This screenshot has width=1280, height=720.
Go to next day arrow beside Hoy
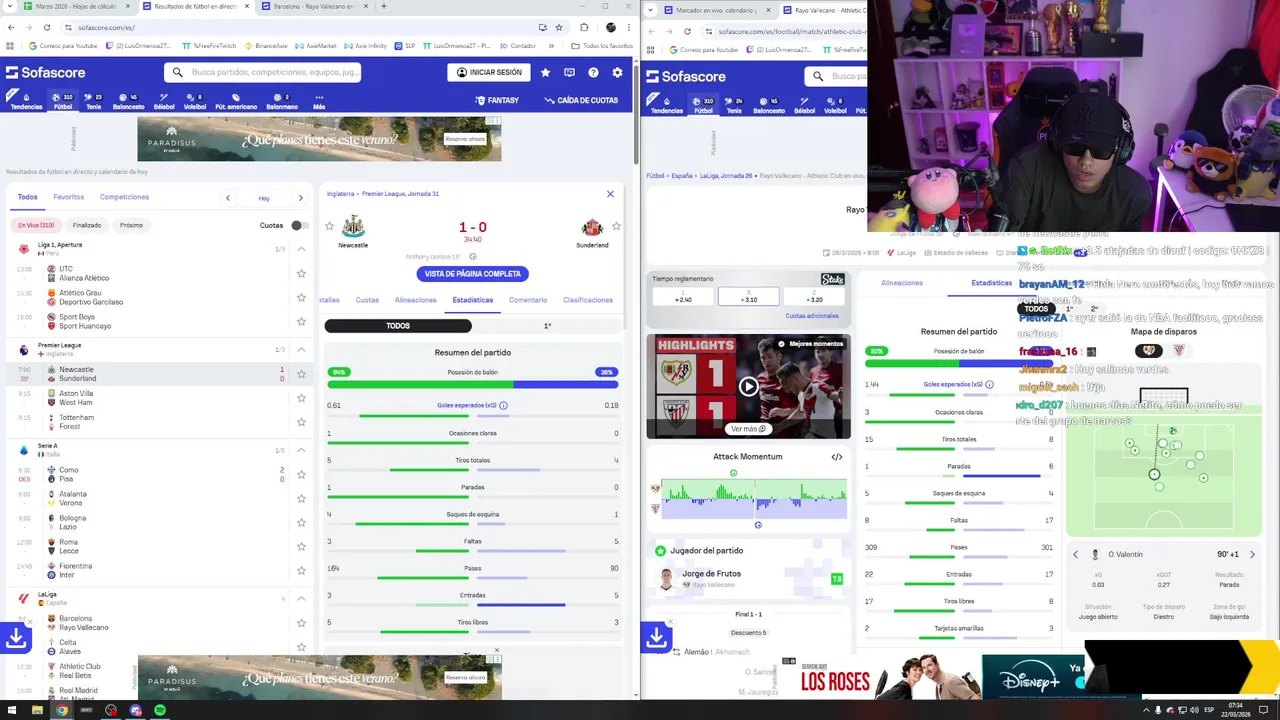click(300, 198)
